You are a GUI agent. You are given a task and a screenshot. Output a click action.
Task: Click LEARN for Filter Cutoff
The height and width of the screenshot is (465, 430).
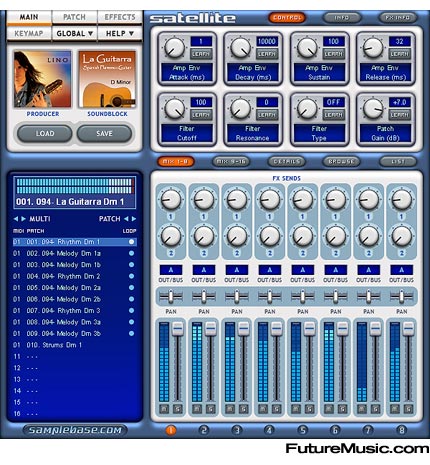click(x=201, y=115)
